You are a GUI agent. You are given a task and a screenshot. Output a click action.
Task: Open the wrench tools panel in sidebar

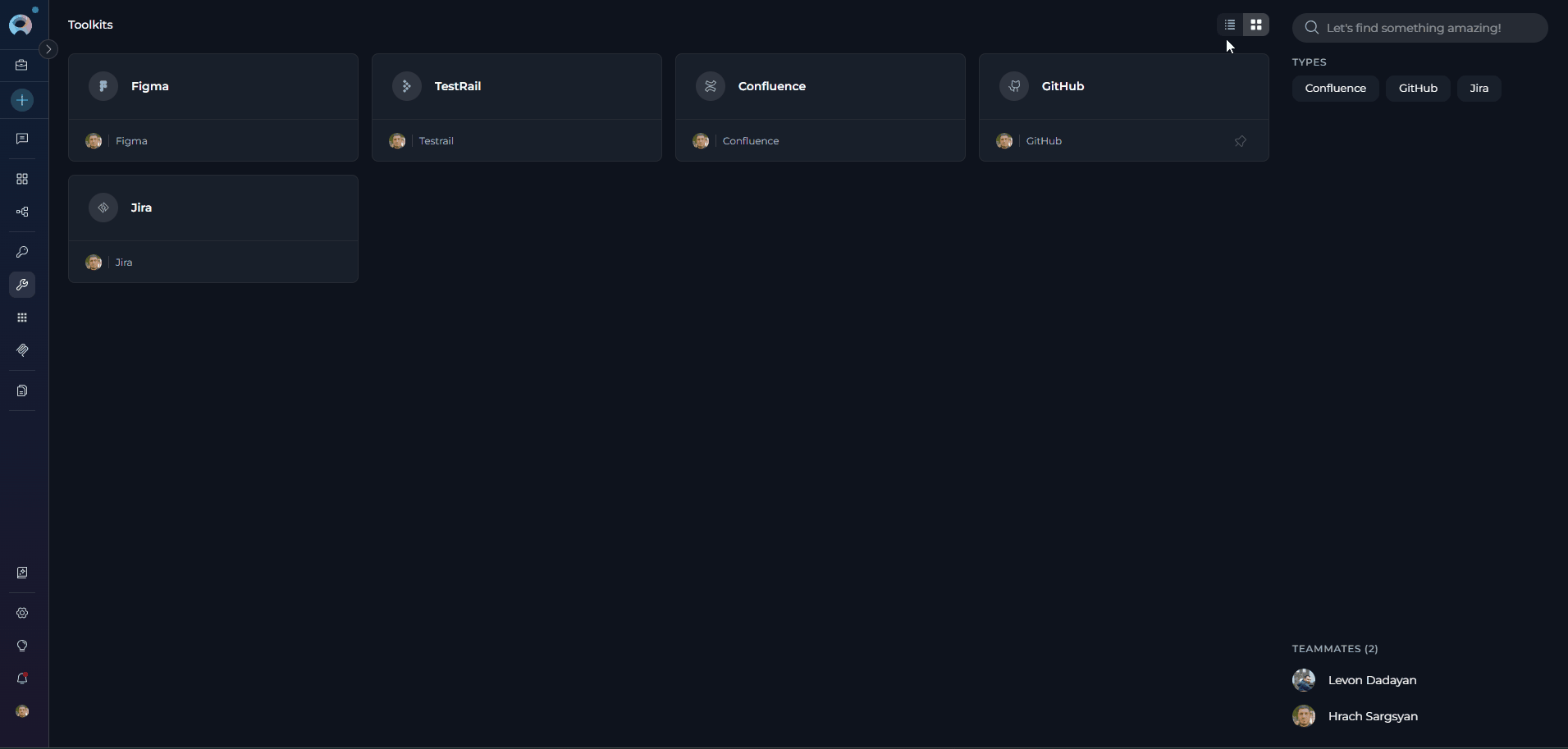[22, 285]
